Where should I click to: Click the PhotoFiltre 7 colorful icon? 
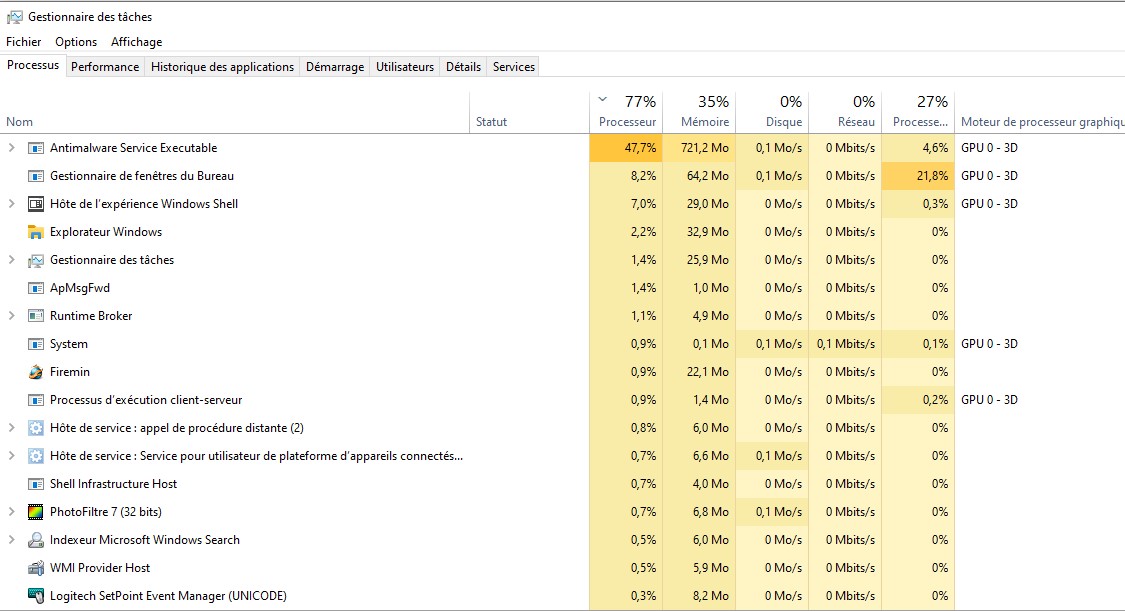36,512
